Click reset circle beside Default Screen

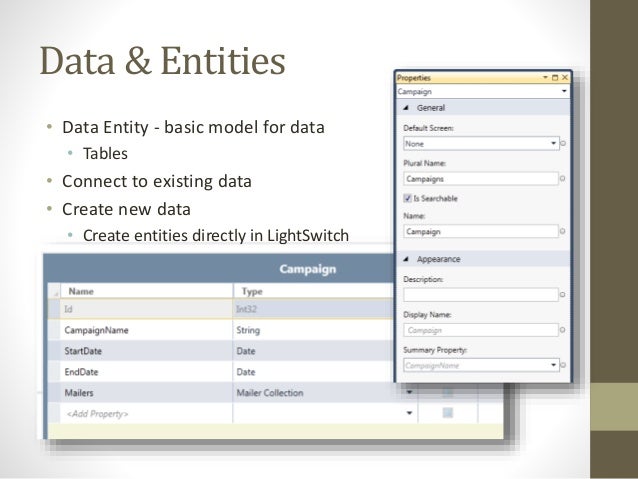[x=564, y=144]
